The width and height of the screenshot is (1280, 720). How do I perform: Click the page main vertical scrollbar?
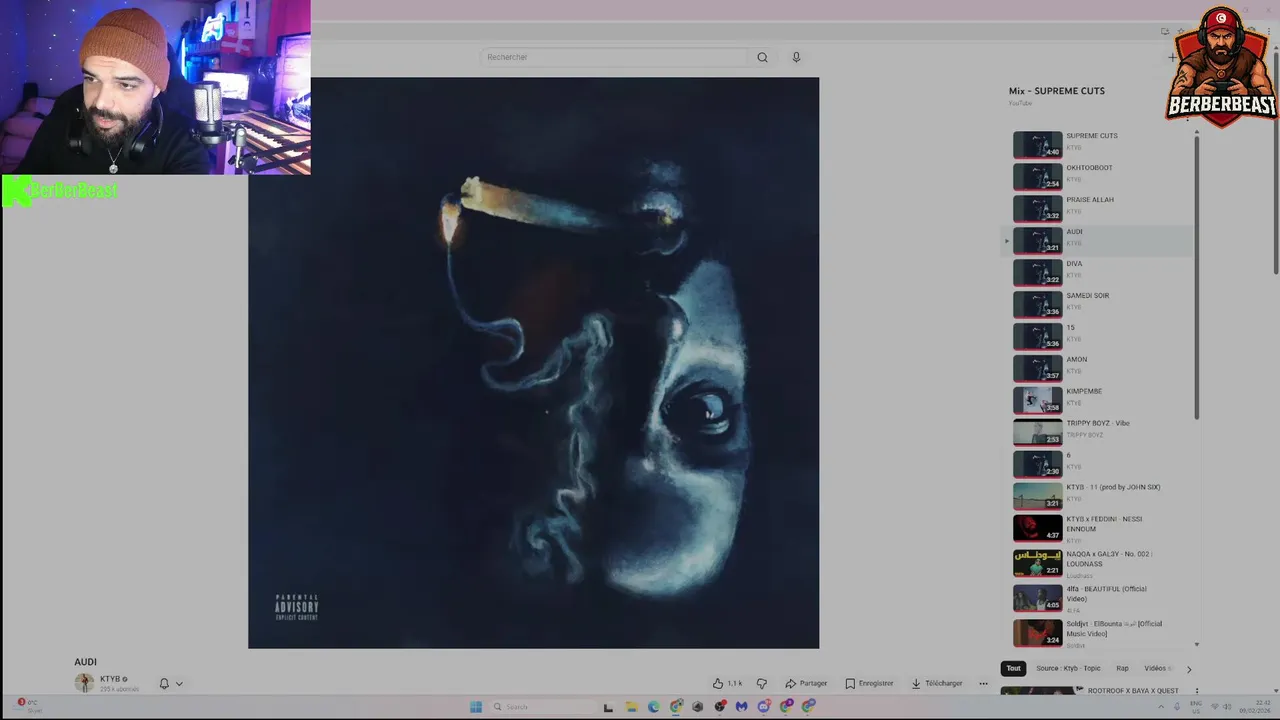[x=1276, y=165]
